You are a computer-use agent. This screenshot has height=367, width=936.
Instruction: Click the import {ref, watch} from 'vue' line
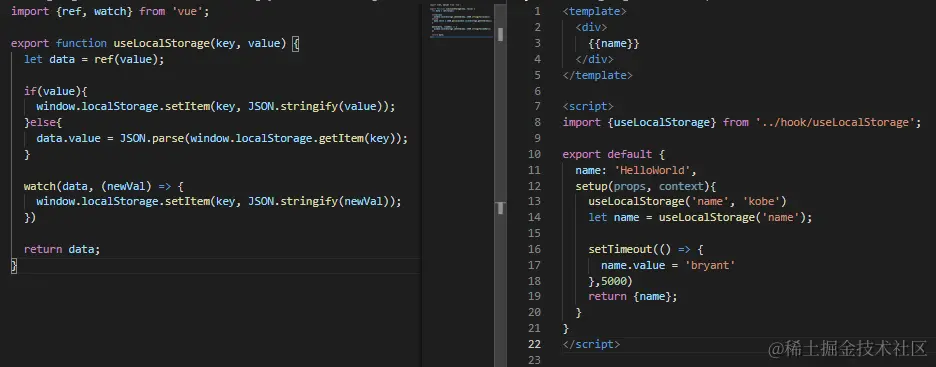[x=110, y=11]
